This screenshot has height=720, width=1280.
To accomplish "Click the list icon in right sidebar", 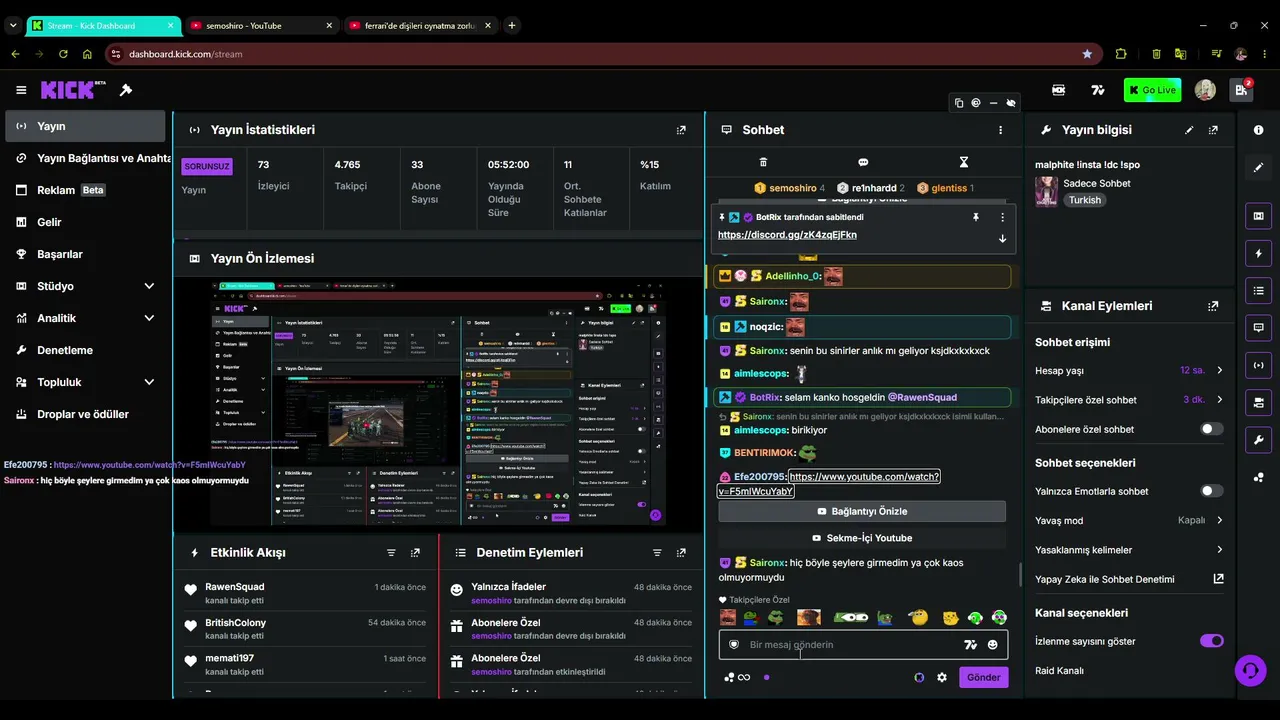I will 1258,290.
